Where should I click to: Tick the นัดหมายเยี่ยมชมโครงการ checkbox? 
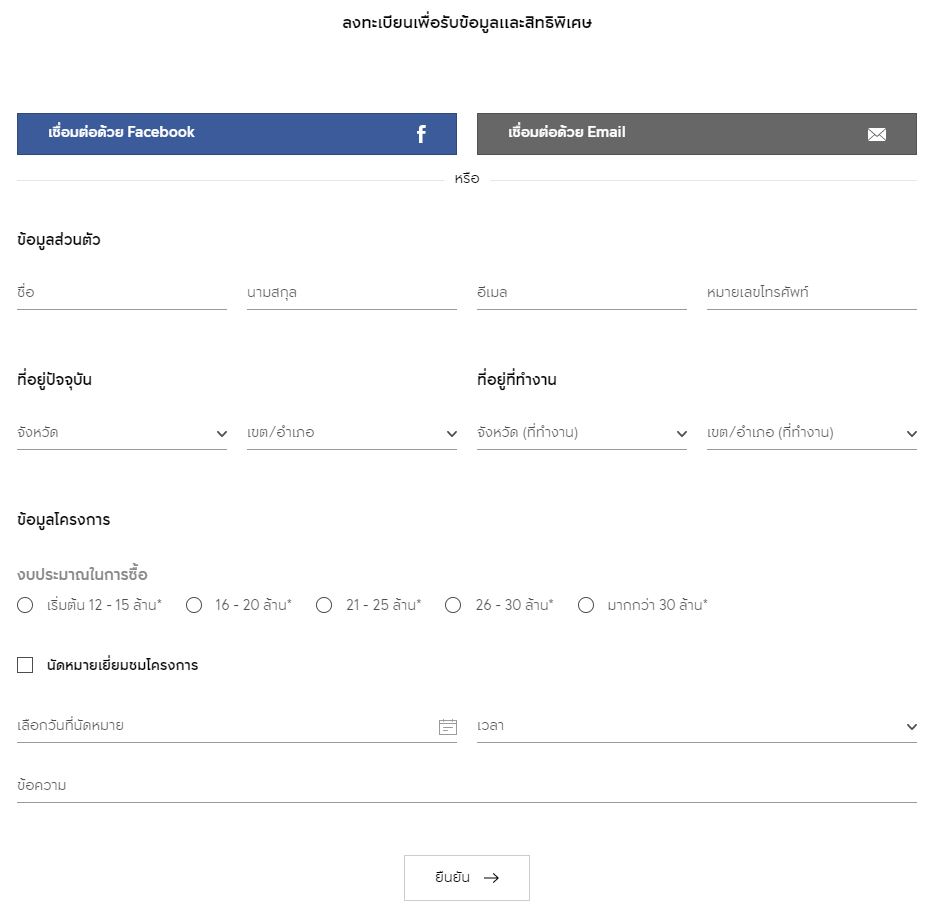26,665
